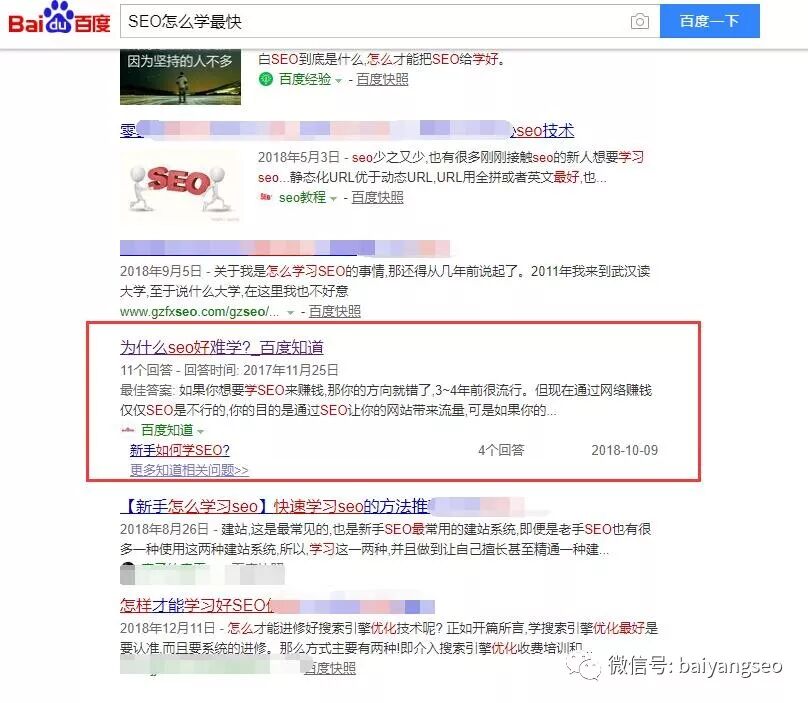The image size is (808, 703).
Task: Click the 百度一下 search button
Action: (710, 21)
